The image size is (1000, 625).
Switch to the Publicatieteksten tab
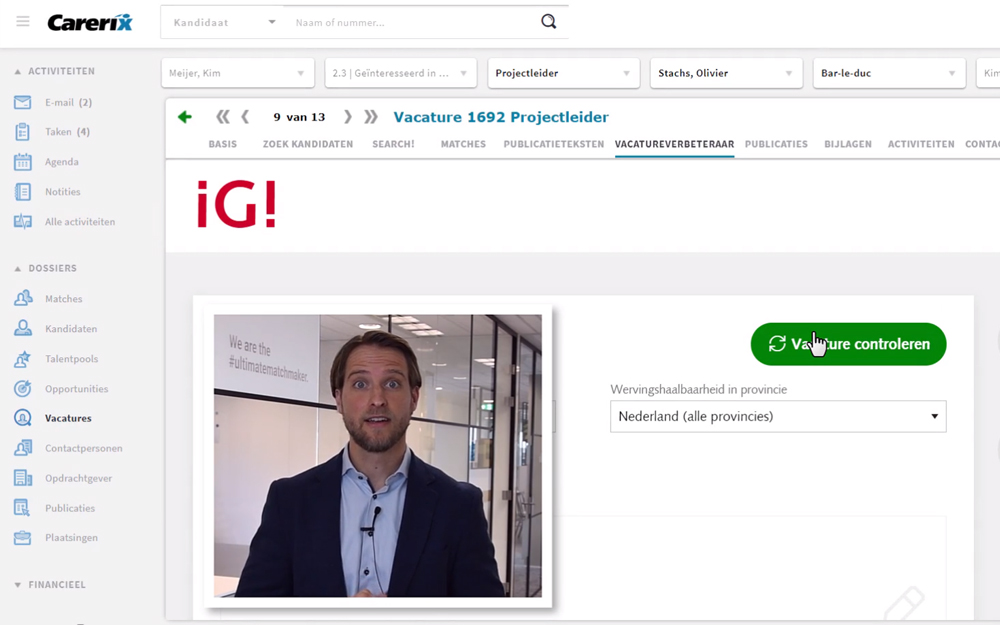[554, 144]
